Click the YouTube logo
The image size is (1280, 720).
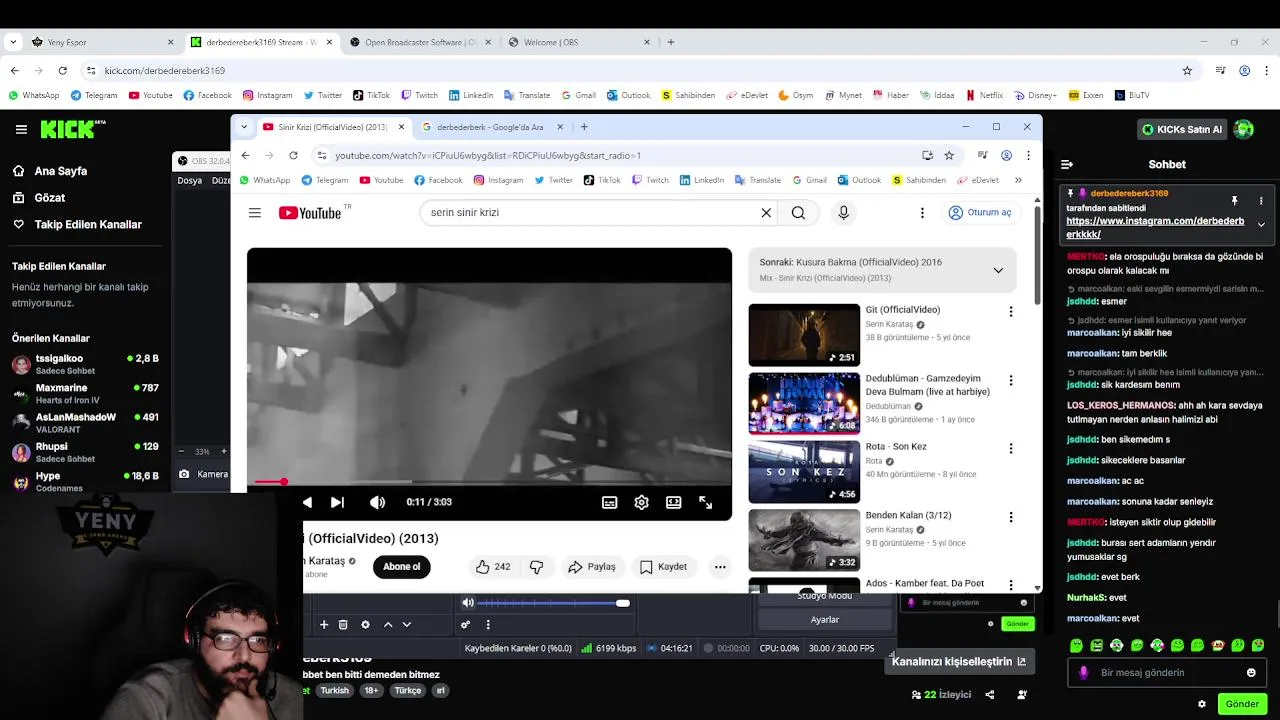pos(310,212)
